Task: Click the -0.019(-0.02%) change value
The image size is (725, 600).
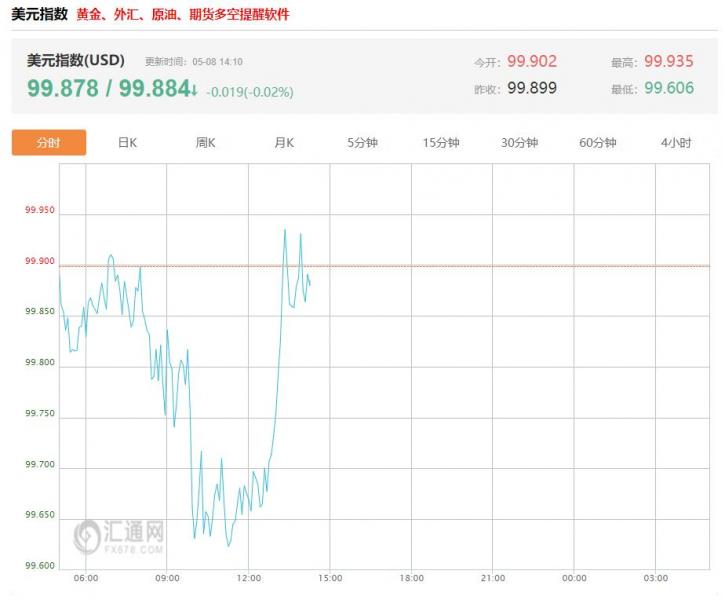Action: tap(250, 92)
